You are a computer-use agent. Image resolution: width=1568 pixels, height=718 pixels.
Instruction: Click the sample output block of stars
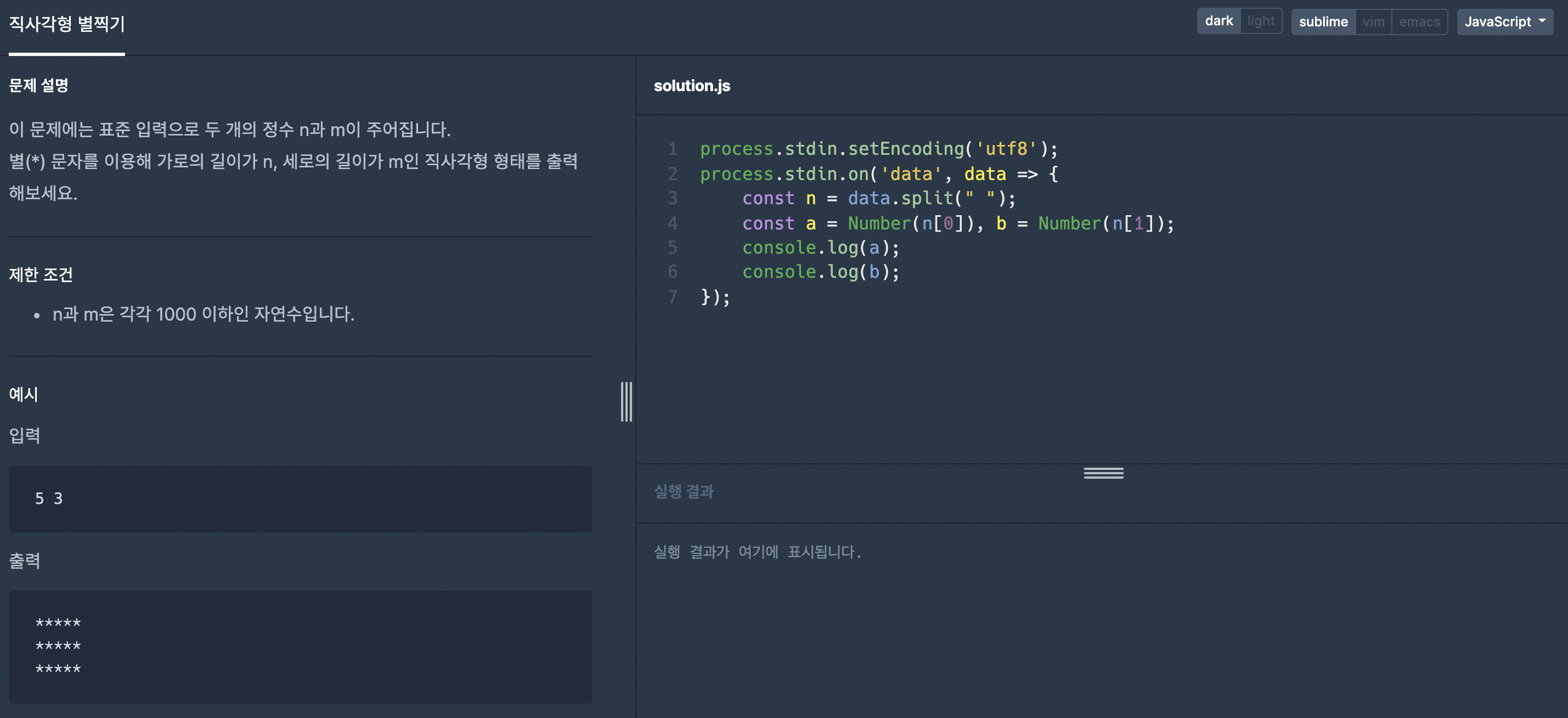pos(300,646)
